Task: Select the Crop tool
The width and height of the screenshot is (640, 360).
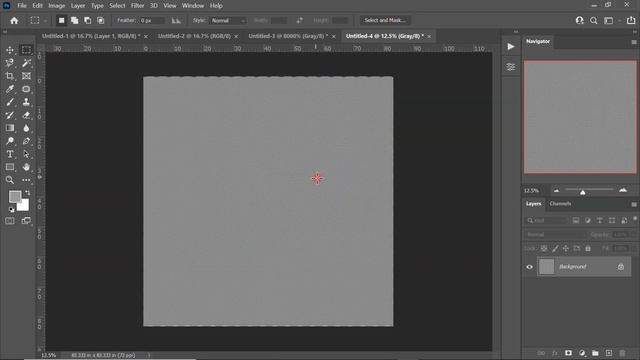Action: click(x=10, y=76)
